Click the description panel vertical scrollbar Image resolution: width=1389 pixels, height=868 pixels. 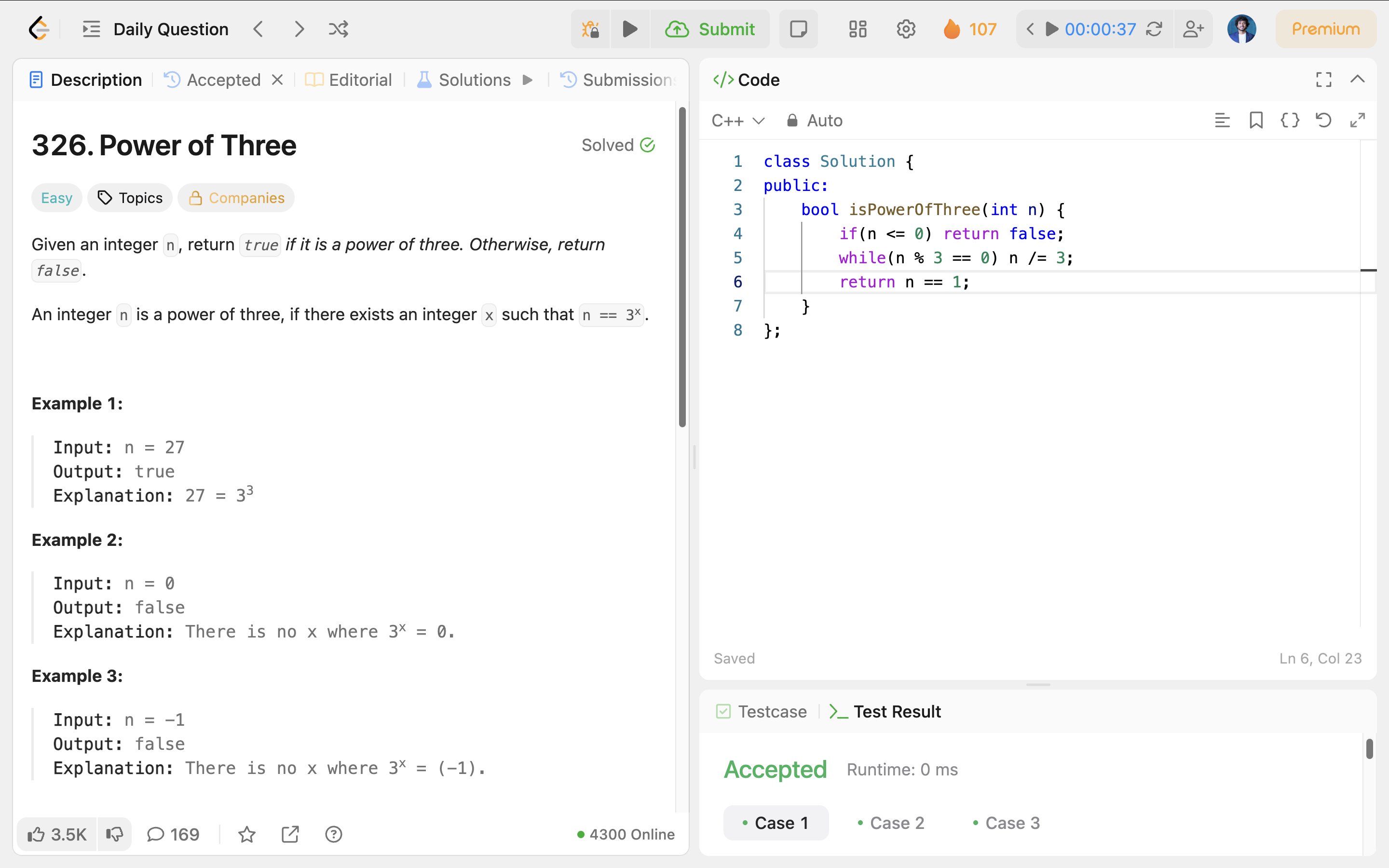point(682,267)
